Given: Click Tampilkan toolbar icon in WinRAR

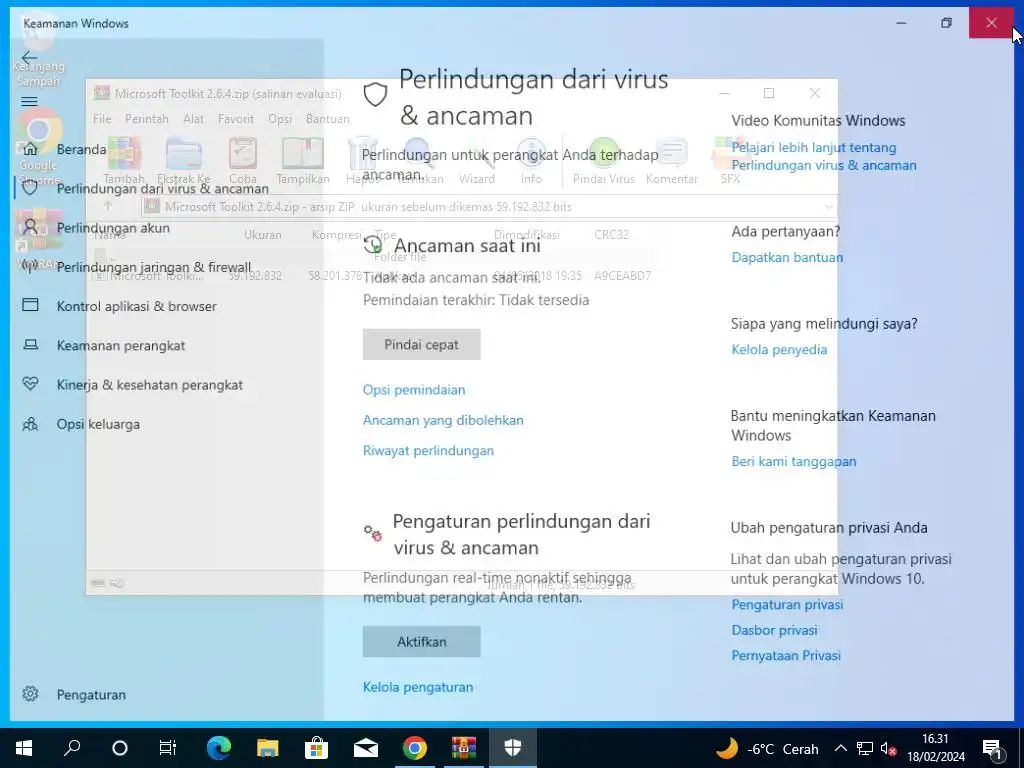Looking at the screenshot, I should coord(302,161).
